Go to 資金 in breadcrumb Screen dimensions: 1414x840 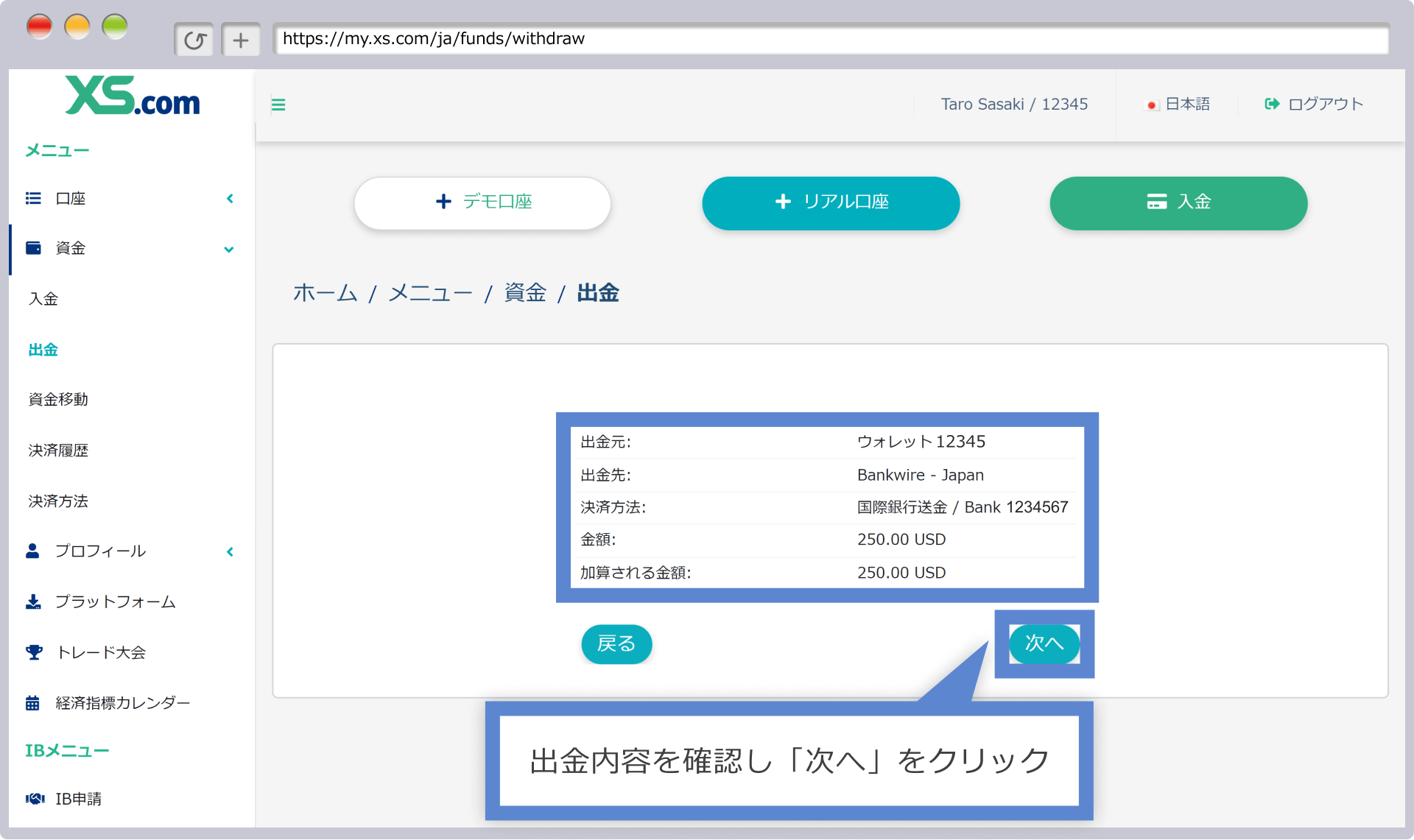coord(525,293)
